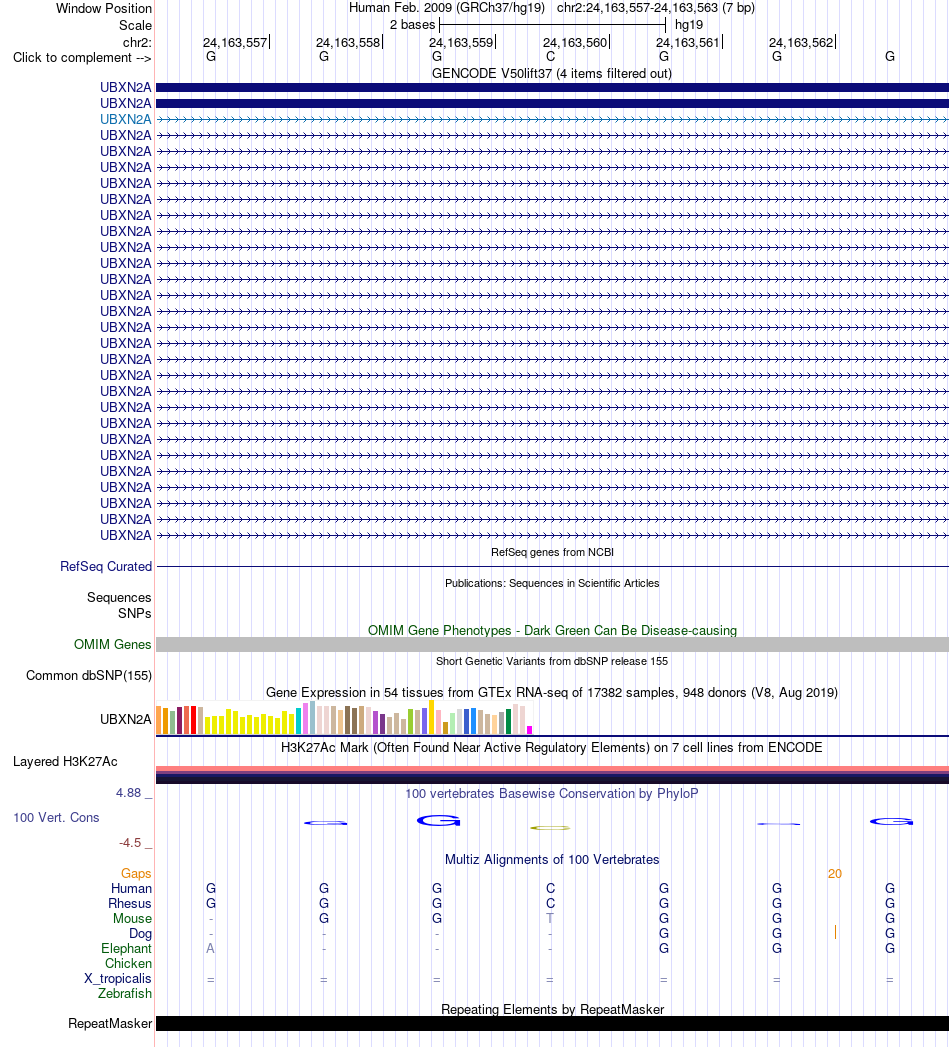Click the gray OMIM Genes item bar
The width and height of the screenshot is (950, 1047).
click(x=552, y=644)
